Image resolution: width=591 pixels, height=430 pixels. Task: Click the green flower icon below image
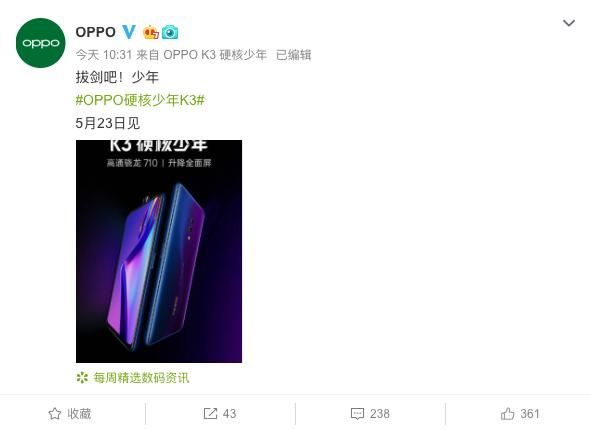pyautogui.click(x=82, y=378)
